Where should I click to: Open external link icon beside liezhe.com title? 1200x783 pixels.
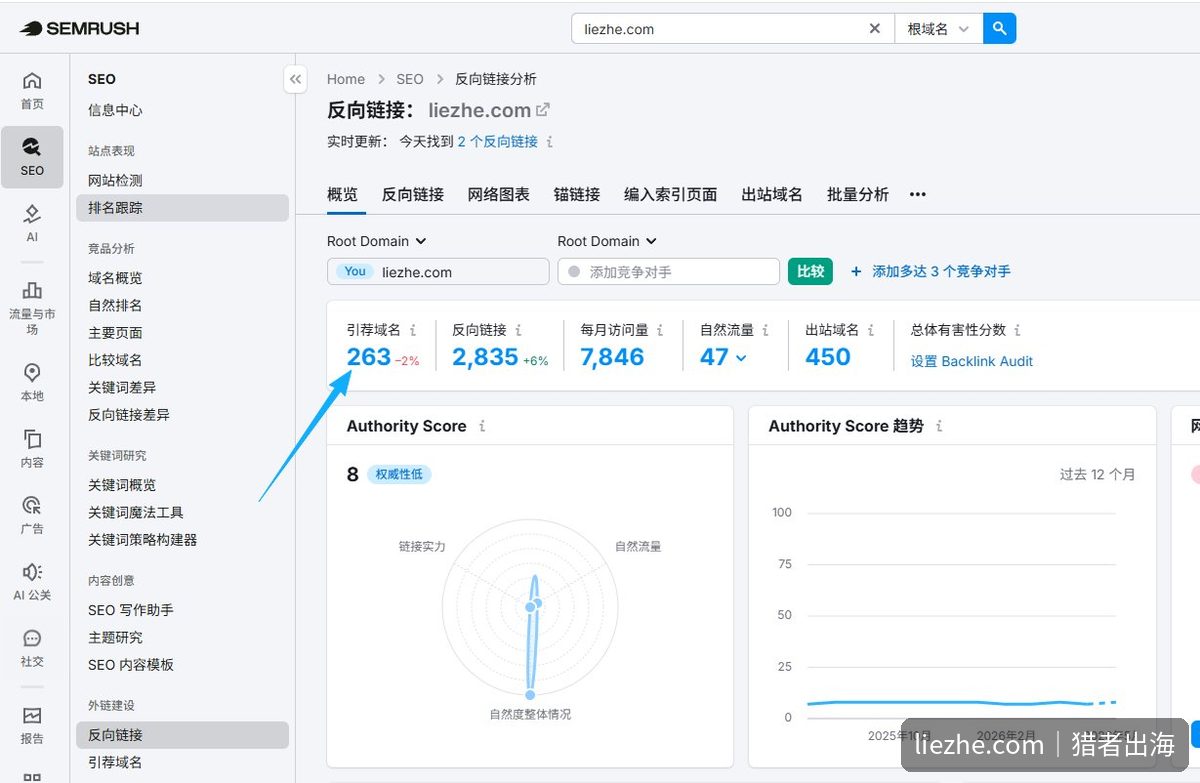[543, 110]
